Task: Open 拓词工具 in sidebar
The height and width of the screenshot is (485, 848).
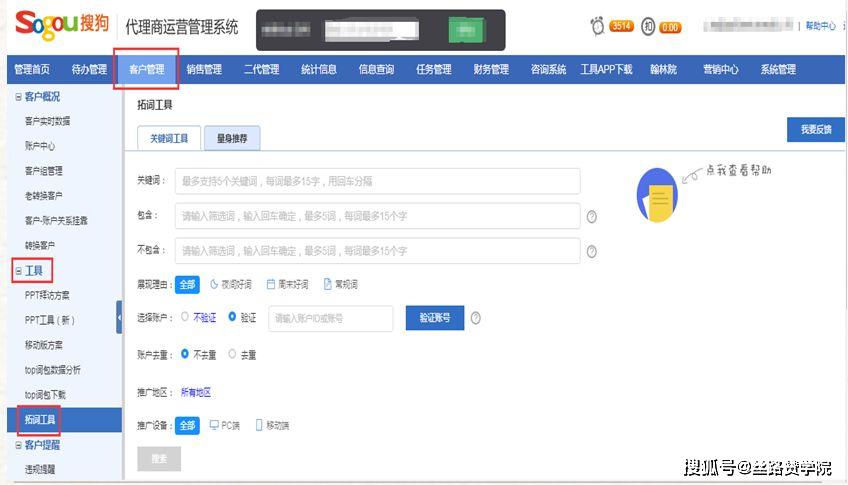Action: (64, 420)
